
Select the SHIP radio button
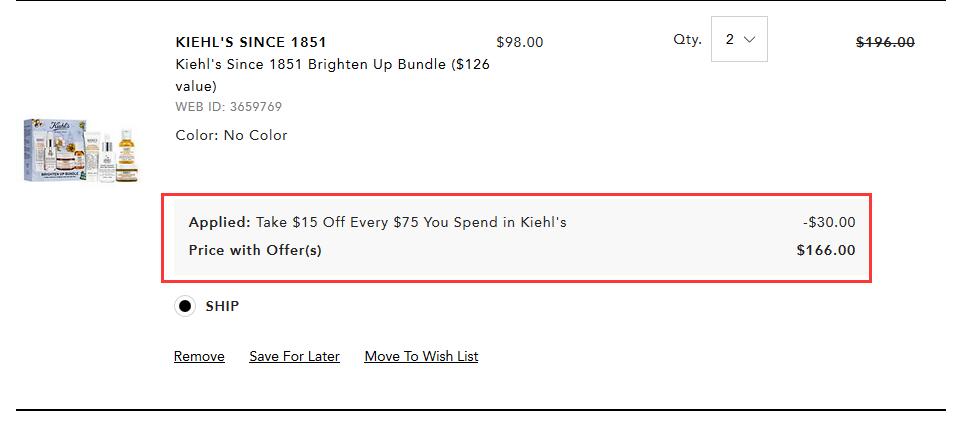pos(185,306)
